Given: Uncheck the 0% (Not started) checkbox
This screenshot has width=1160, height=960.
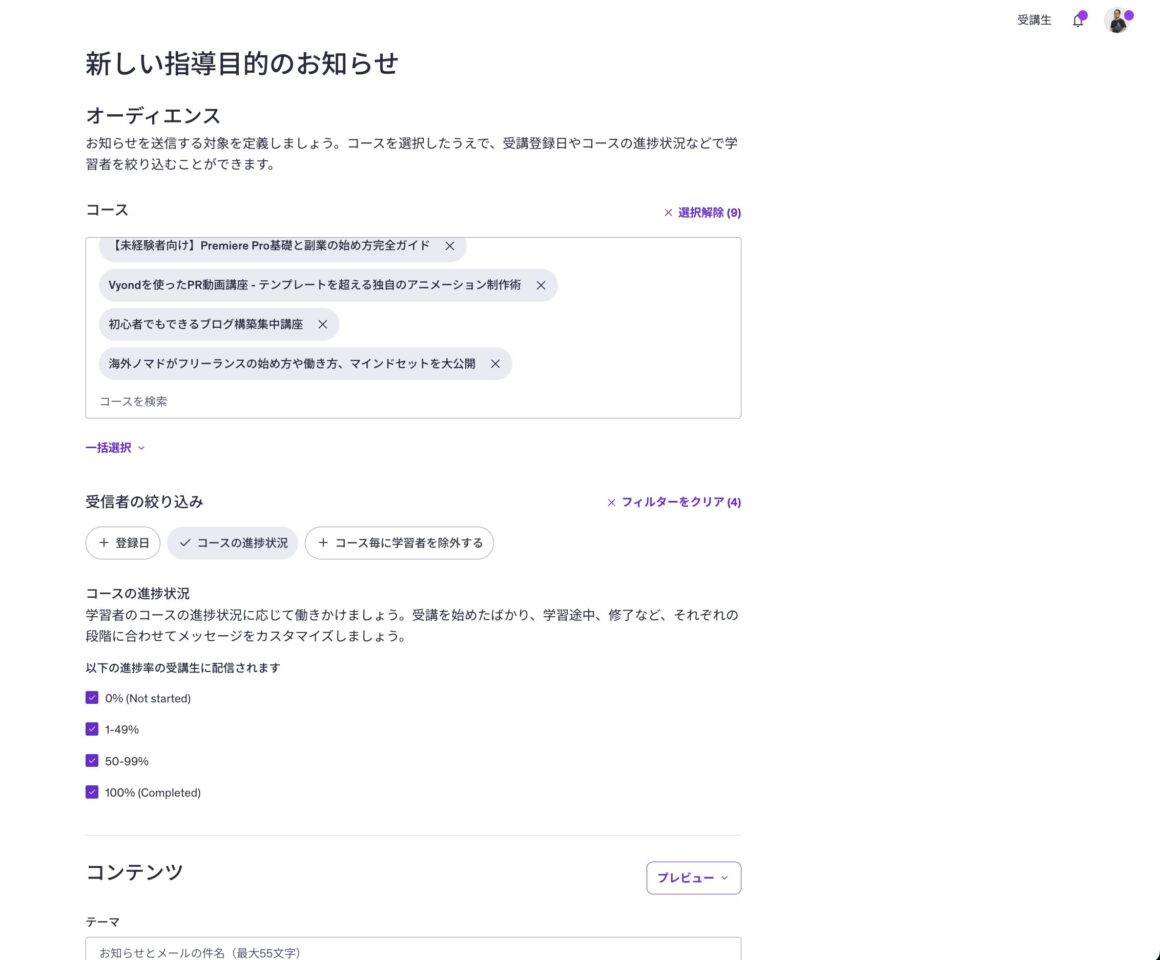Looking at the screenshot, I should (x=92, y=698).
